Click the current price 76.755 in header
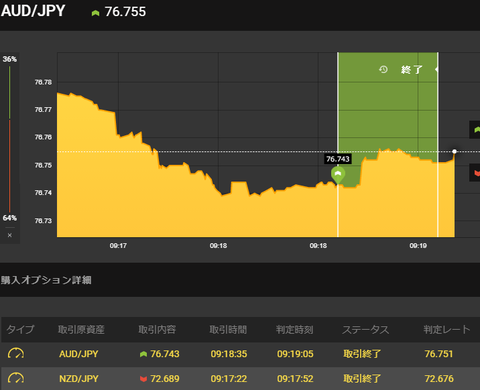The height and width of the screenshot is (390, 480). coord(125,12)
